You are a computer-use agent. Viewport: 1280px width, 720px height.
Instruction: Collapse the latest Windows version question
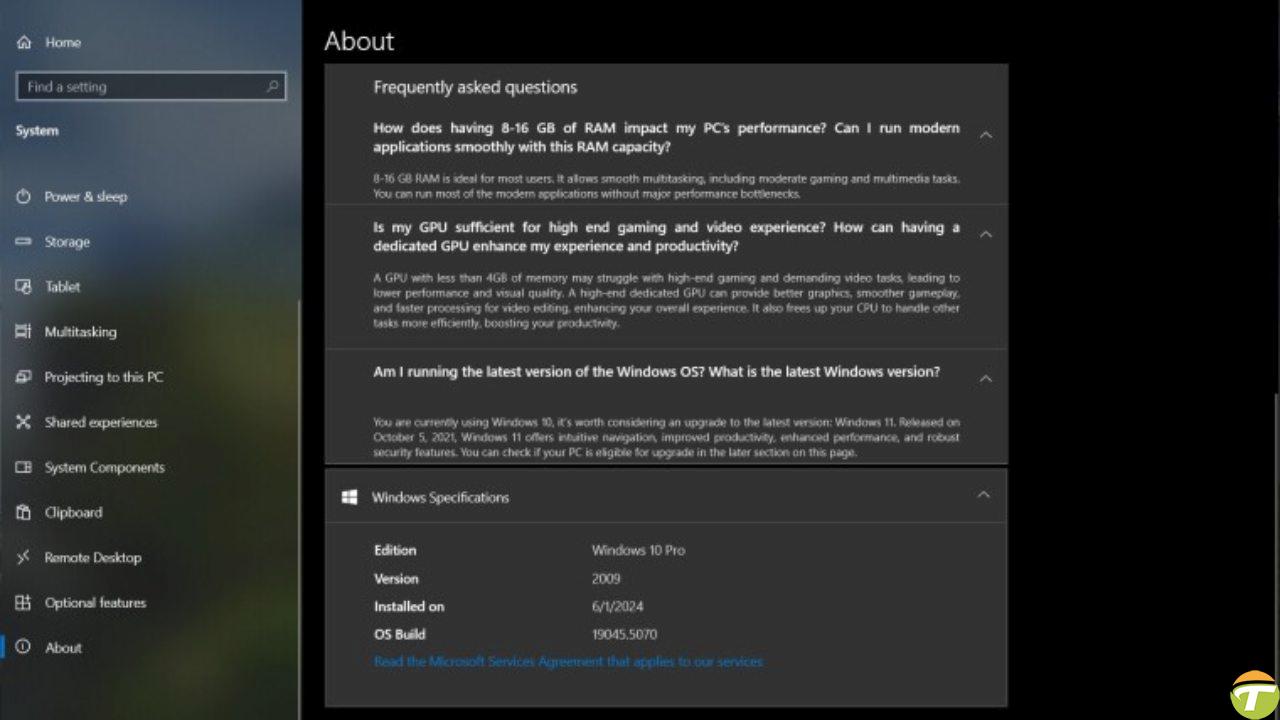[x=985, y=379]
